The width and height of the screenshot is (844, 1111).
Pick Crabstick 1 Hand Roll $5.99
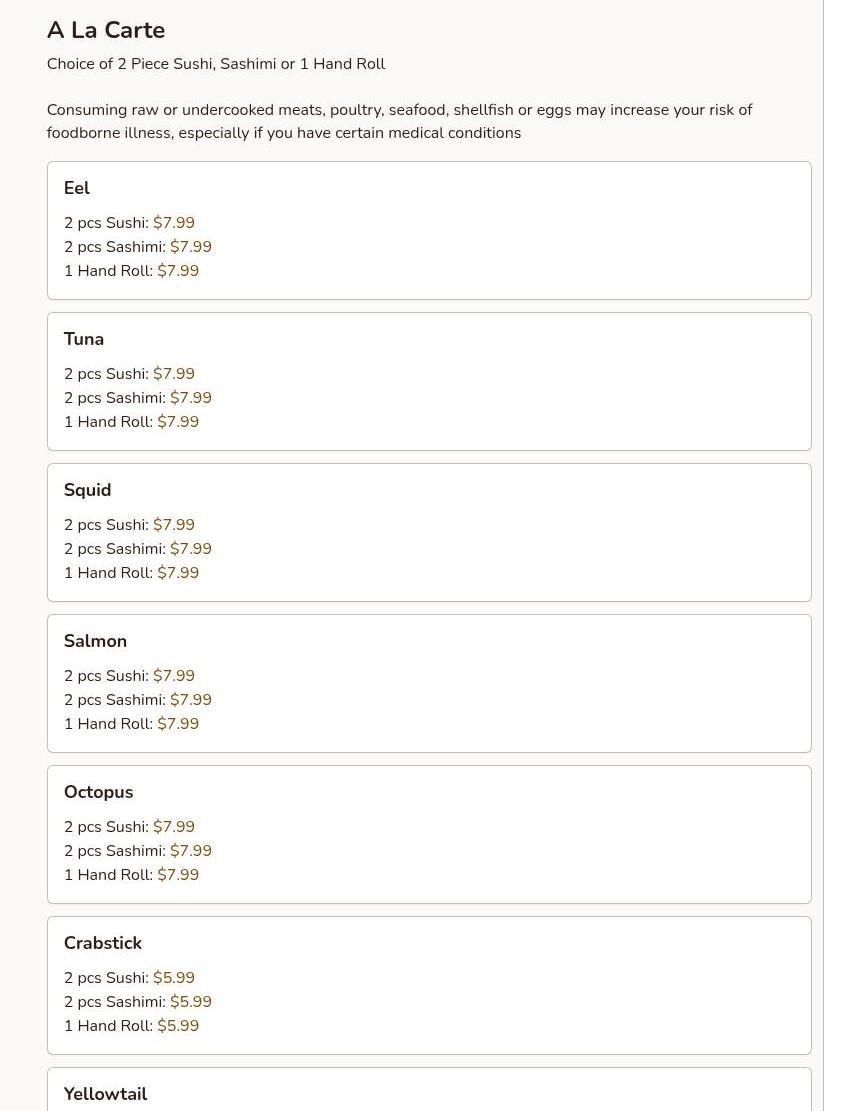pos(178,1026)
